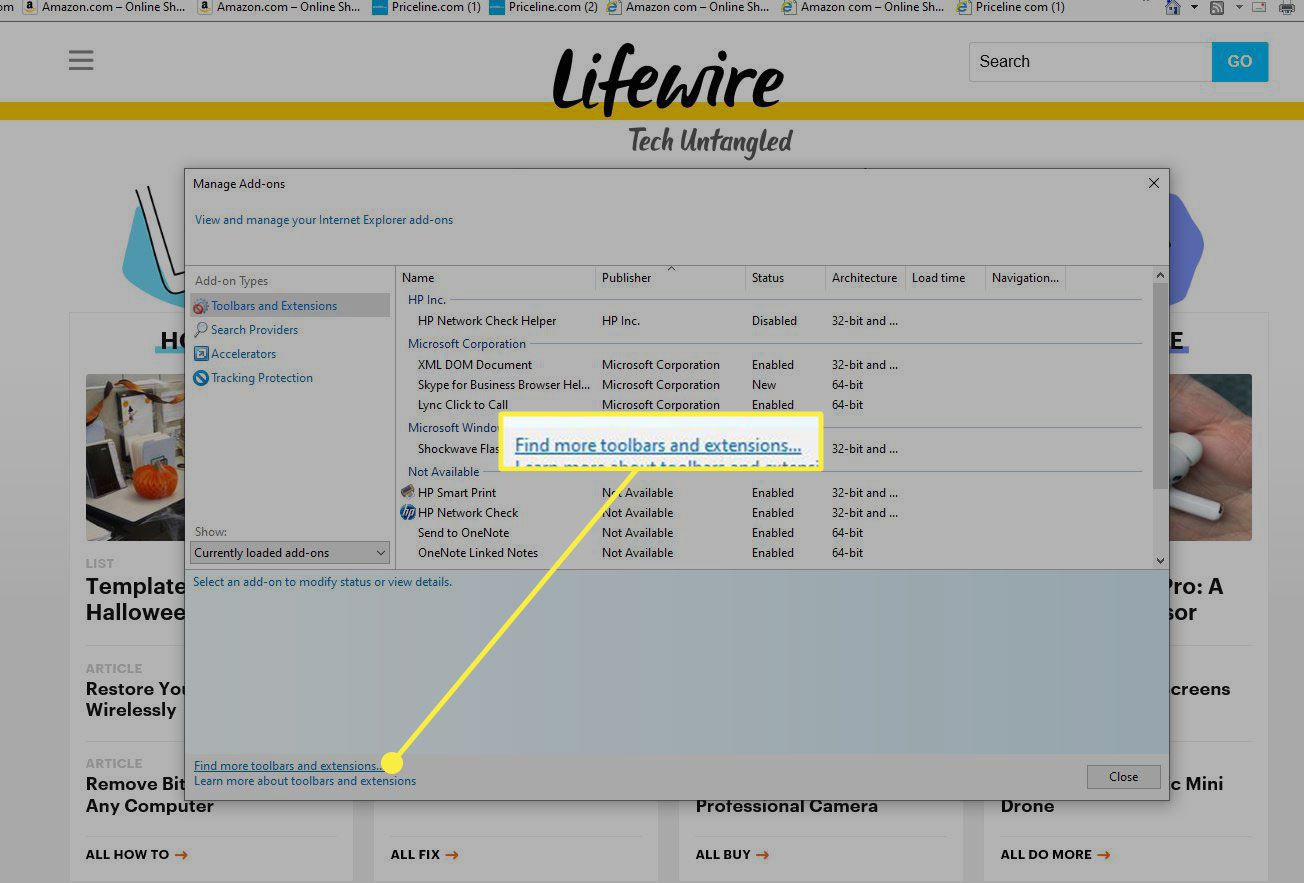Click the HP Inc. group header
The height and width of the screenshot is (883, 1304).
[427, 300]
